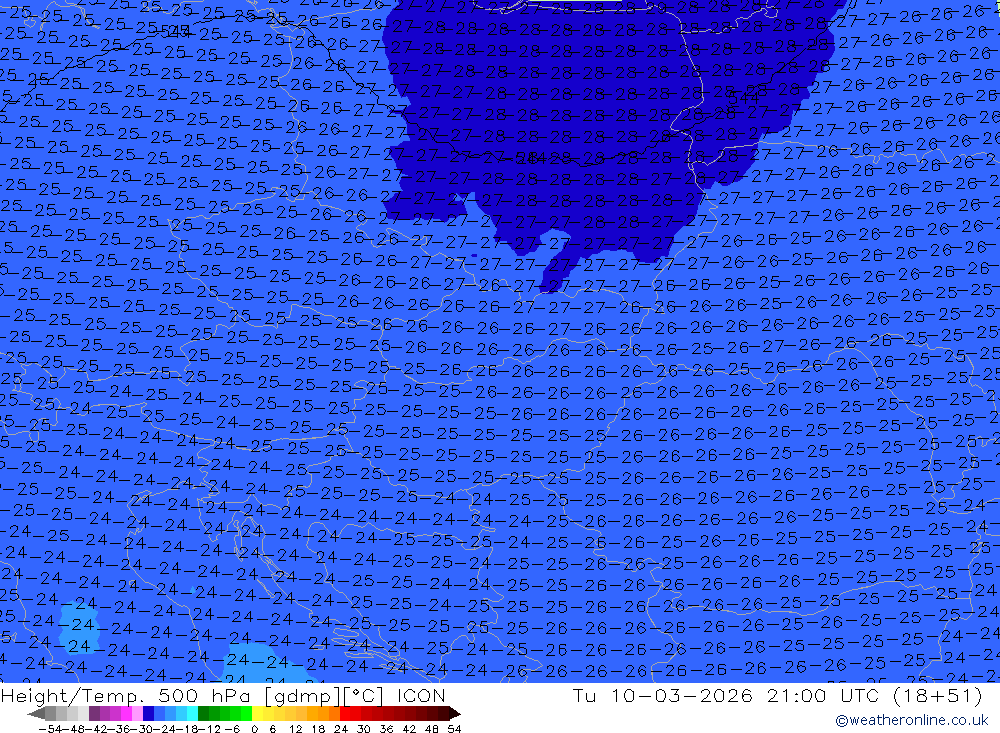1000x733 pixels.
Task: Pick the yellow legend swatch above 0
Action: [257, 713]
